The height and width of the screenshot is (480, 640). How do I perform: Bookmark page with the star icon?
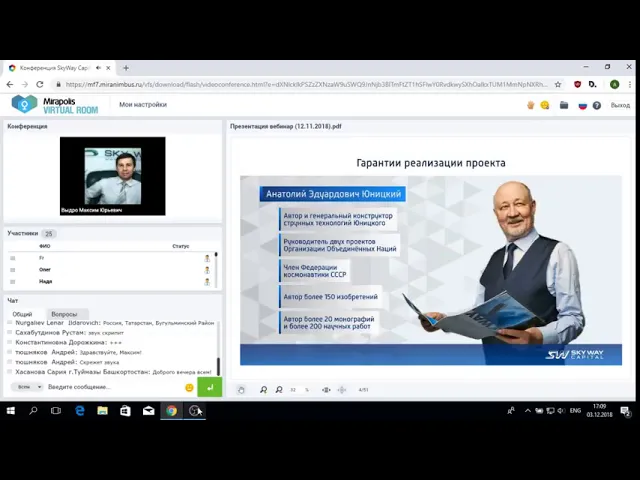(x=558, y=84)
